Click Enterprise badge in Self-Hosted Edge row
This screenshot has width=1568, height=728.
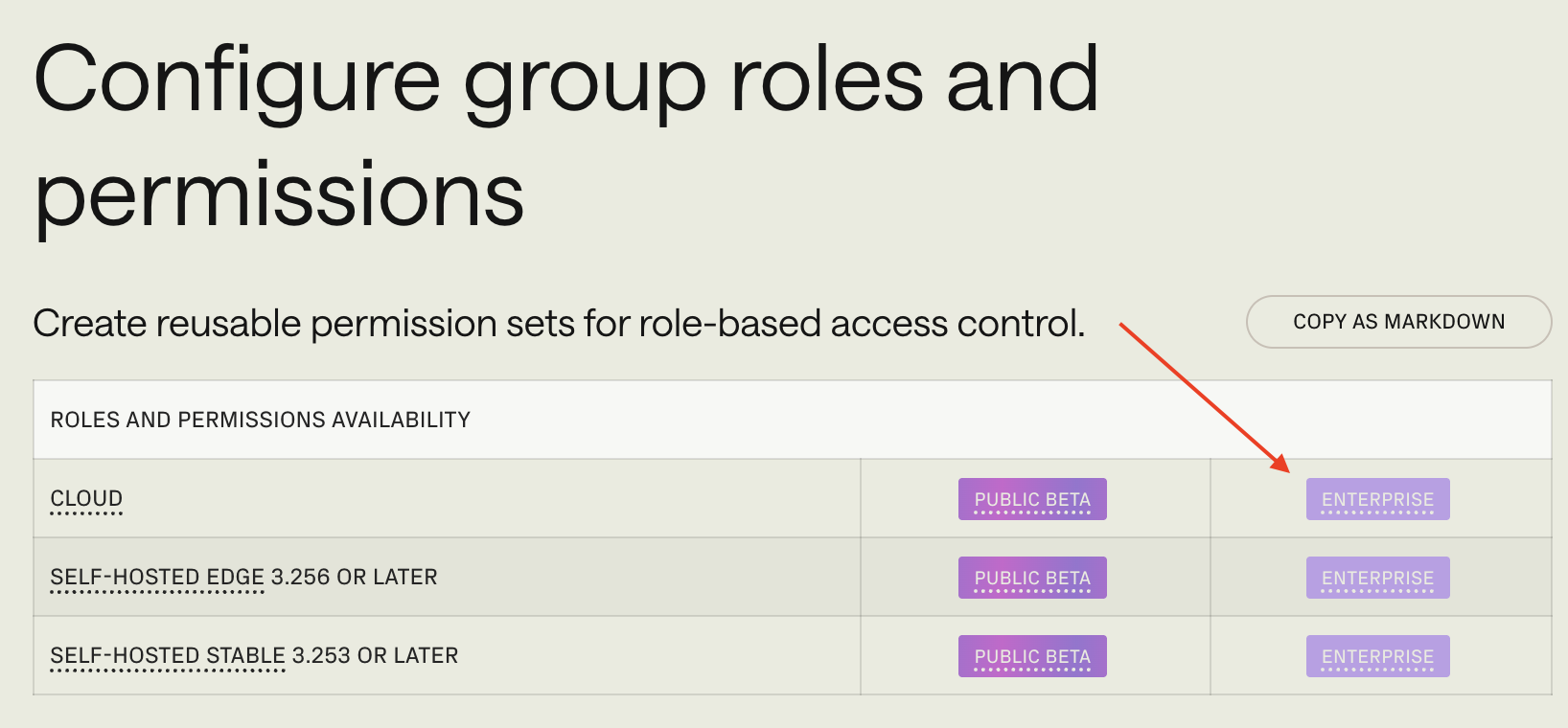(1377, 578)
